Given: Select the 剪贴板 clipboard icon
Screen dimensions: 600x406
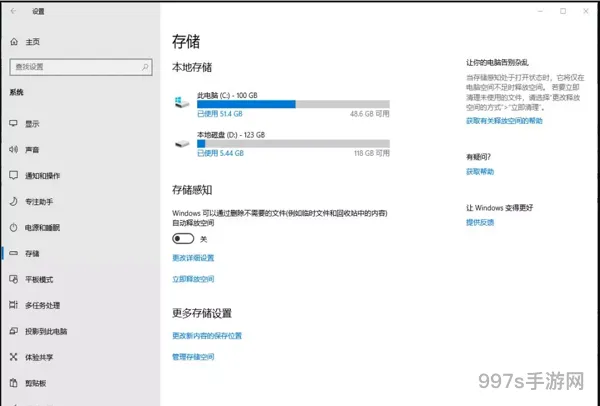Looking at the screenshot, I should pyautogui.click(x=13, y=383).
